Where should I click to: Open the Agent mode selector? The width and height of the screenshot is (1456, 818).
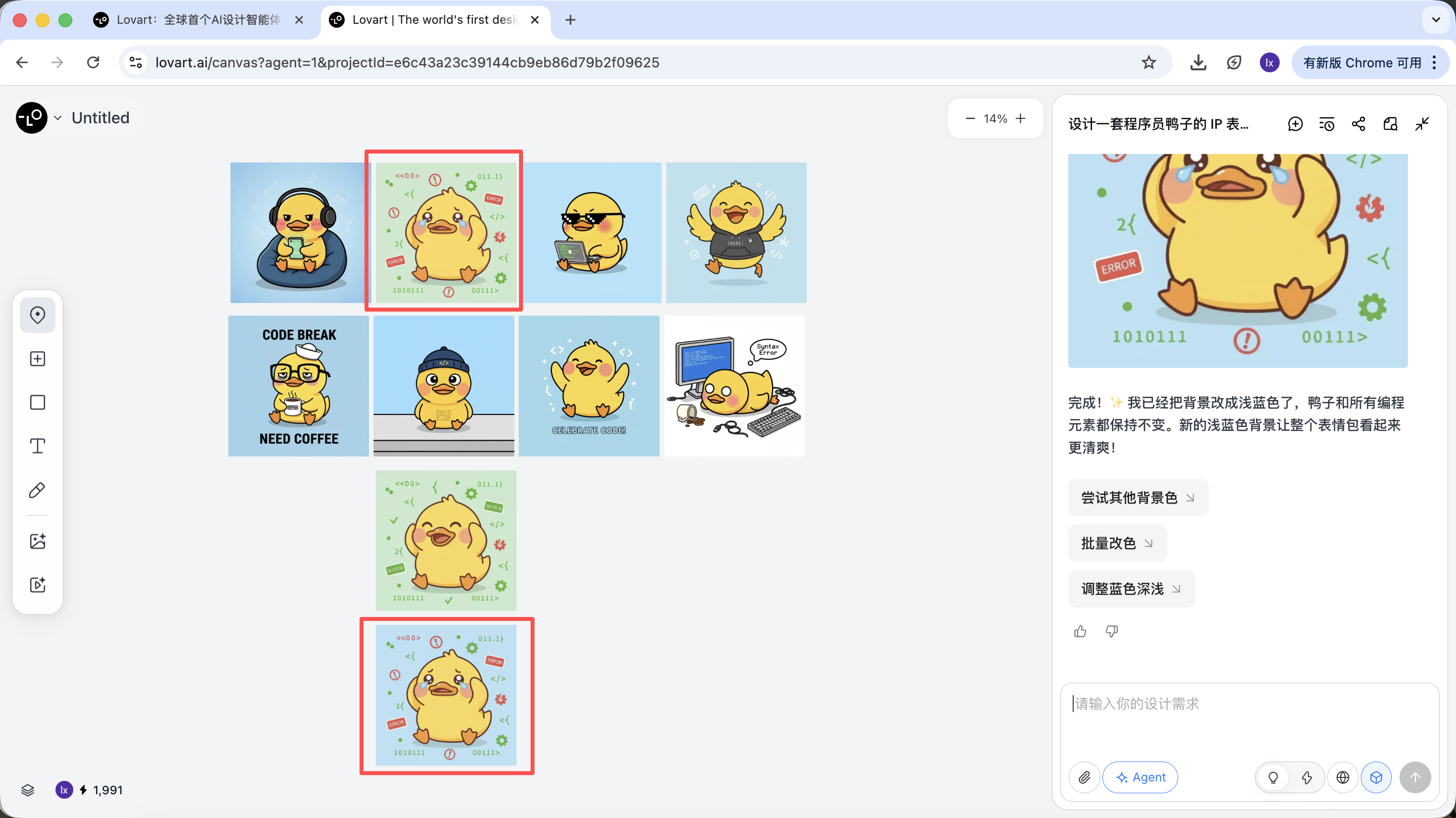(x=1140, y=777)
